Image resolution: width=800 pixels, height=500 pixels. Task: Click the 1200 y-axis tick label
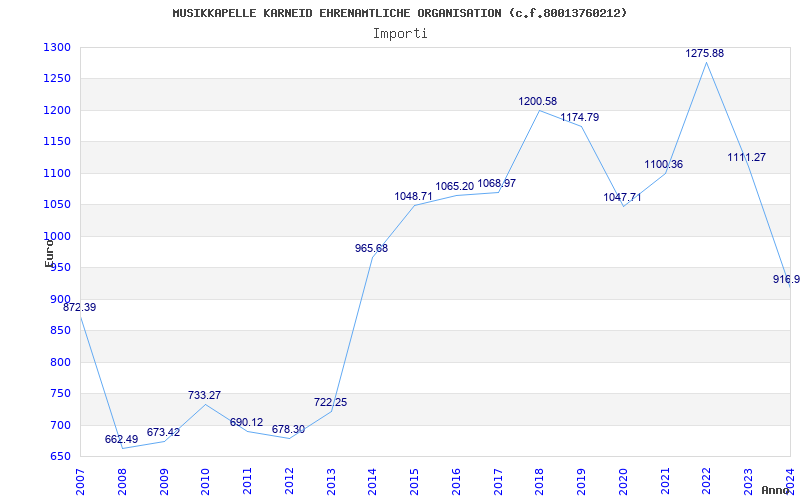tap(57, 110)
